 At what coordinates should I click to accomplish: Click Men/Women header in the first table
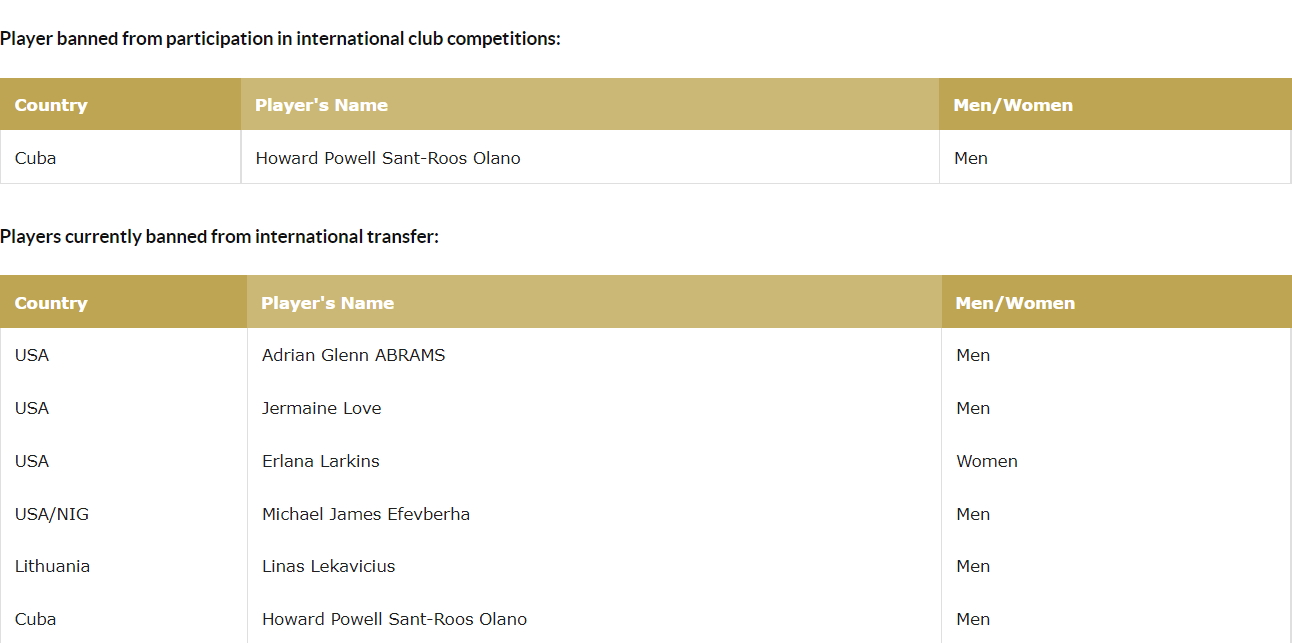point(1013,105)
